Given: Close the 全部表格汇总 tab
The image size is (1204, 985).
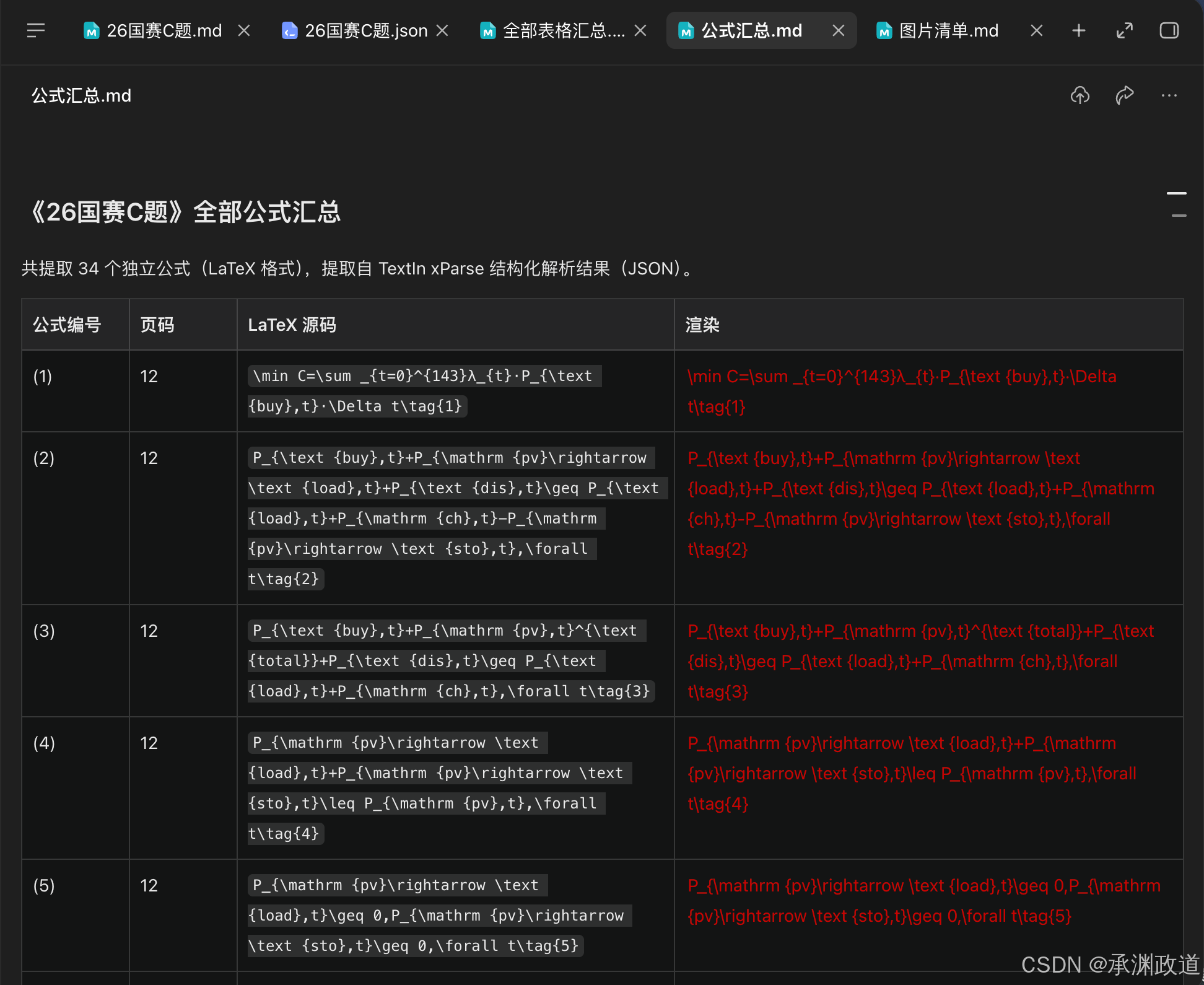Looking at the screenshot, I should pos(640,30).
